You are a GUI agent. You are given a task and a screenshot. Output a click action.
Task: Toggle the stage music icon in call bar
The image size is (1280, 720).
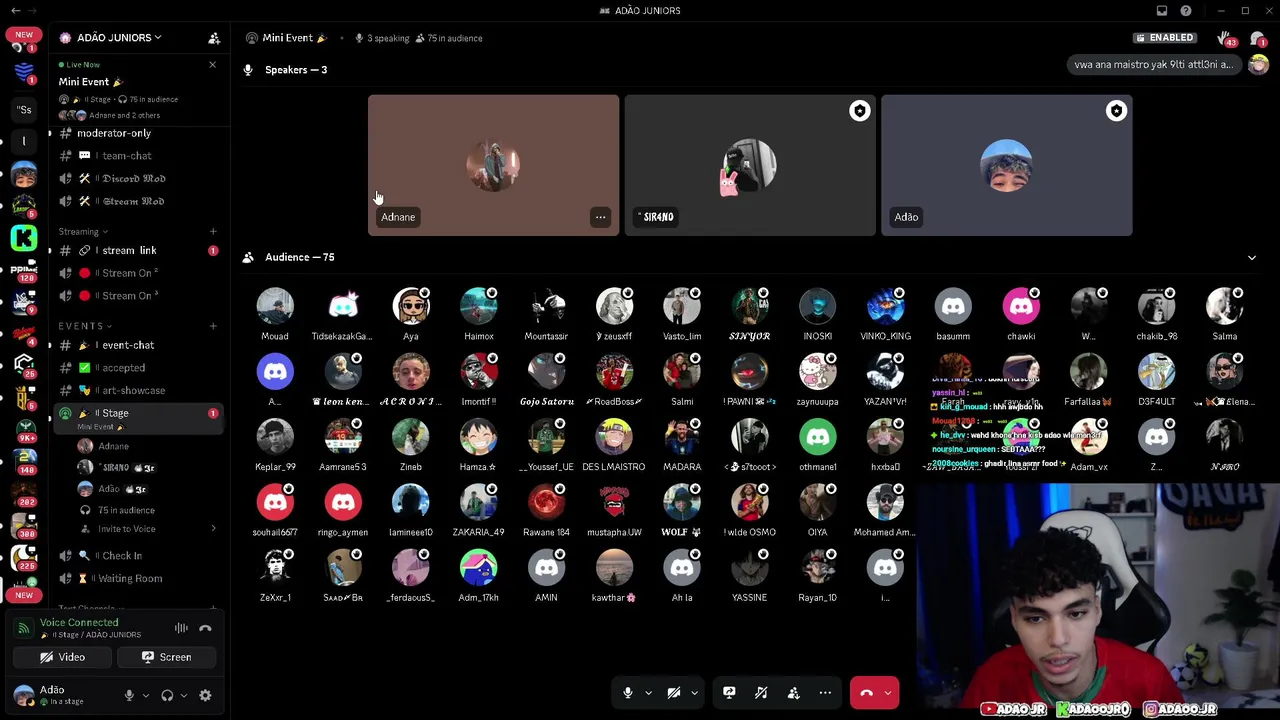point(761,693)
